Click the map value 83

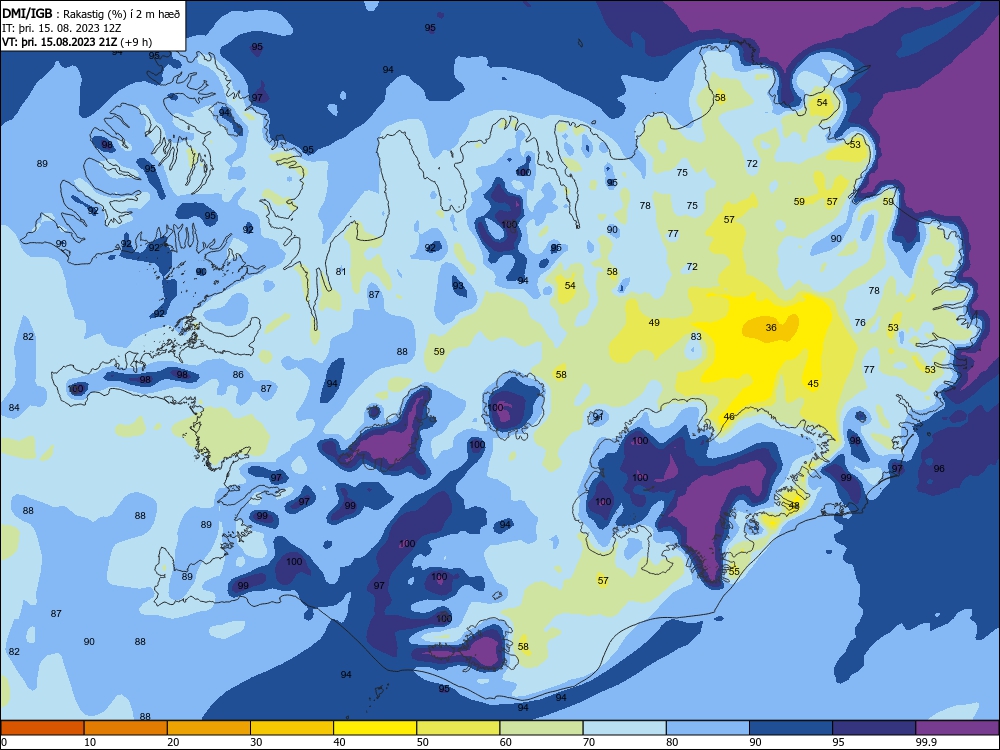[x=696, y=337]
